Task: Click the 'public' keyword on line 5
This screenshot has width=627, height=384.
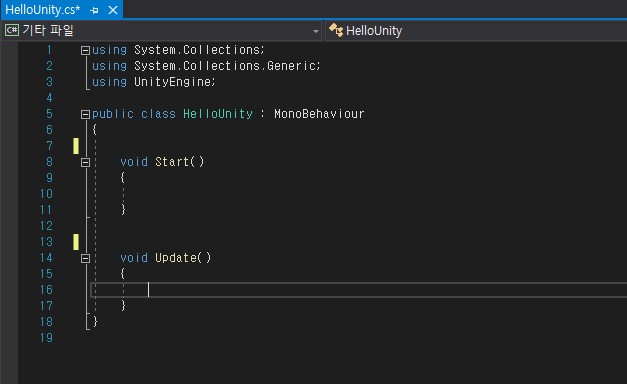Action: [113, 114]
